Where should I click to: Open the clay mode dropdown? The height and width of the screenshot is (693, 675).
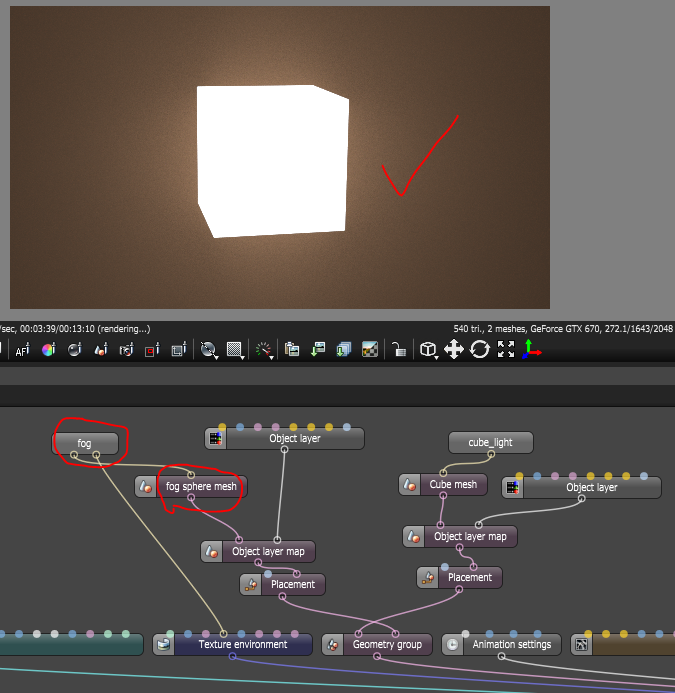coord(208,350)
